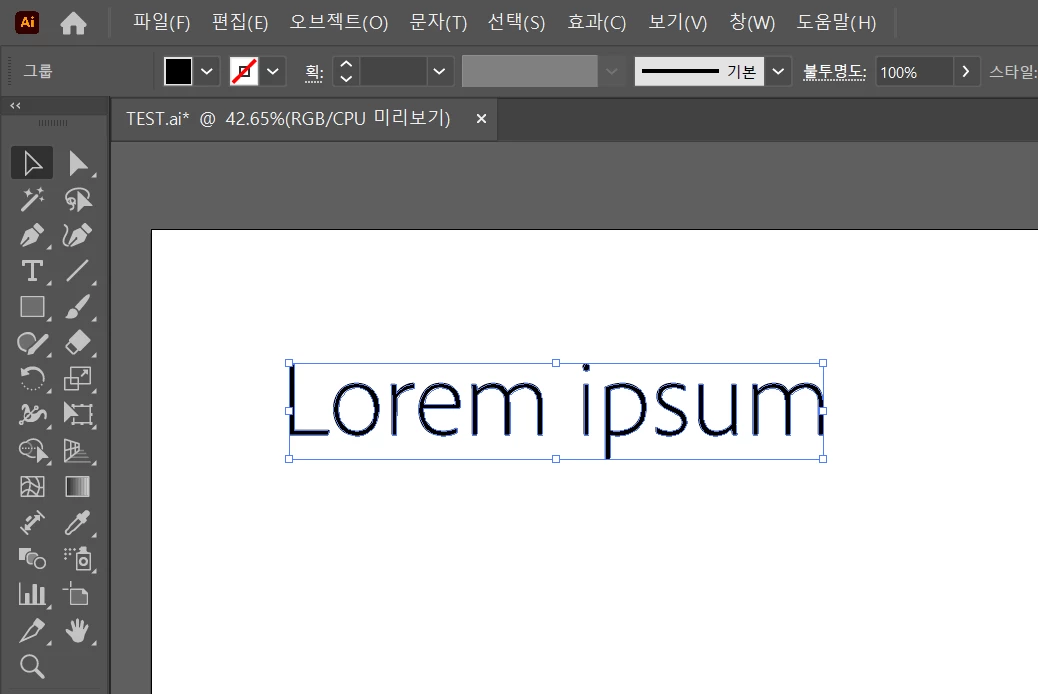Open the 문자(T) menu

coord(438,23)
